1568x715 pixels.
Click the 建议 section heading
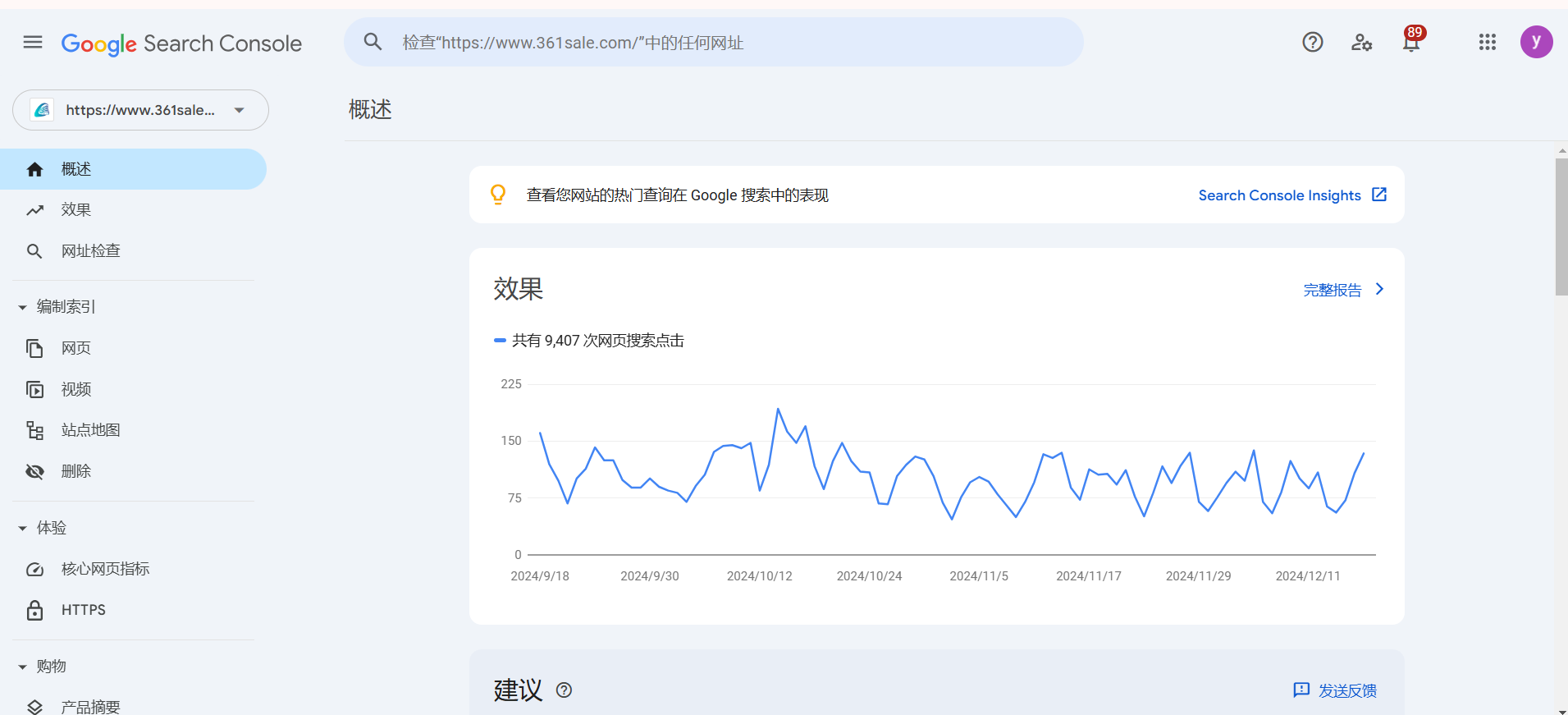click(519, 690)
